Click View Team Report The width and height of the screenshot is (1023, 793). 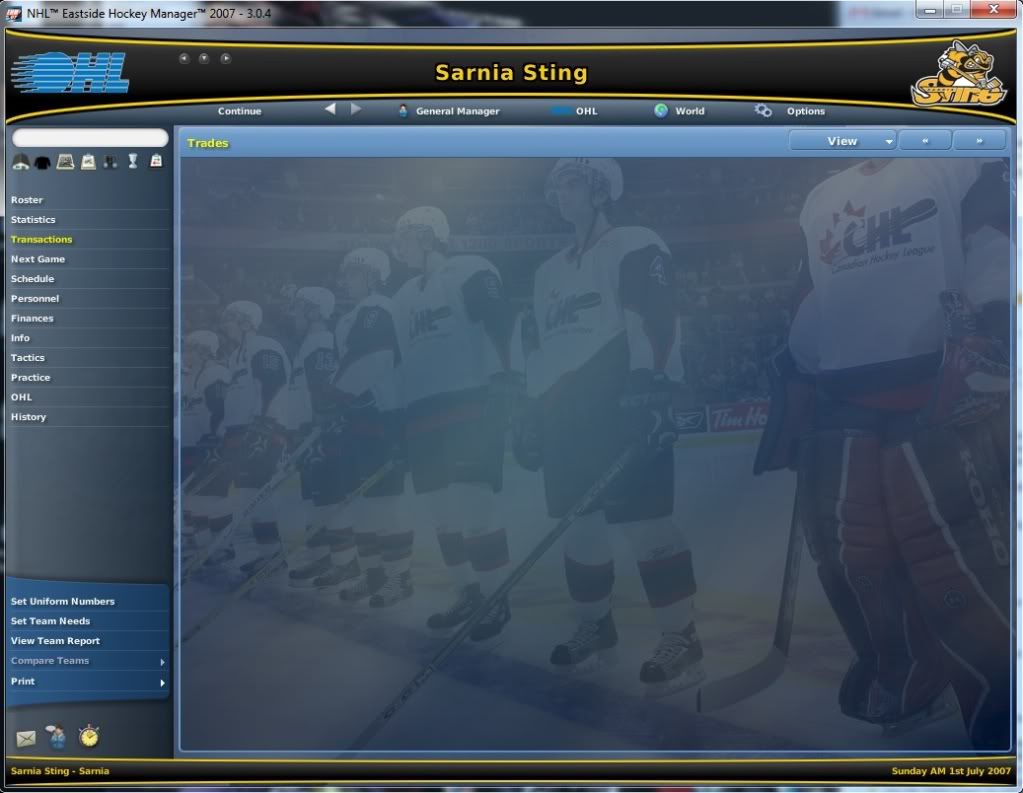55,641
